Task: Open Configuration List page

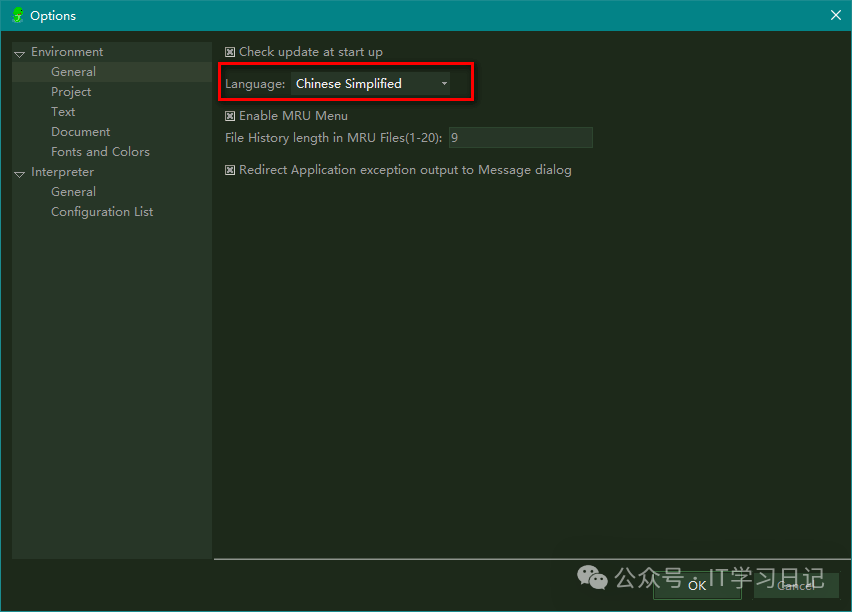Action: coord(102,212)
